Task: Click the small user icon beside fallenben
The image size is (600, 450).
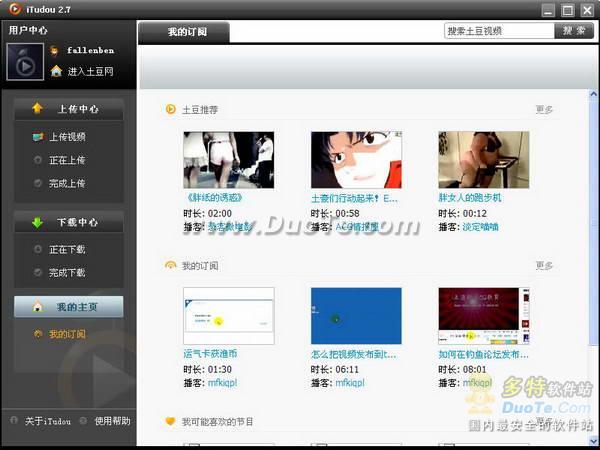Action: tap(55, 51)
